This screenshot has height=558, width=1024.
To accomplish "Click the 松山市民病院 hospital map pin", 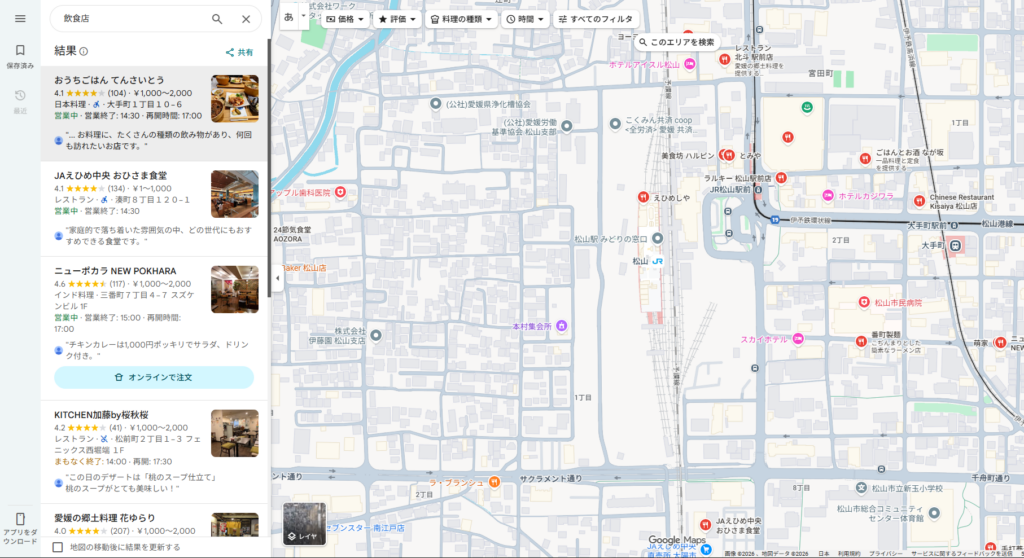I will 864,302.
